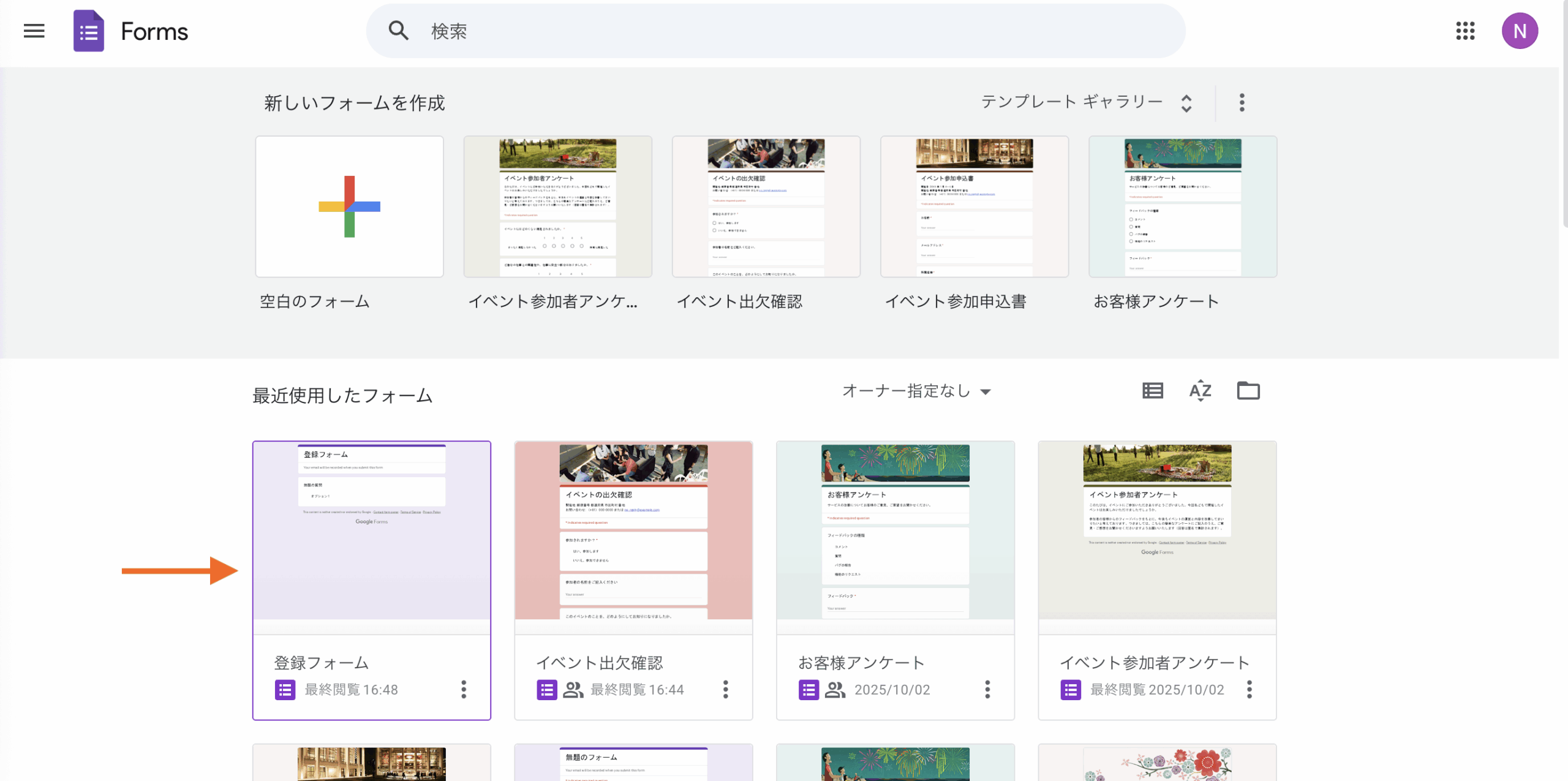The height and width of the screenshot is (781, 1568).
Task: Choose the イベント出欠確認 template
Action: 766,206
